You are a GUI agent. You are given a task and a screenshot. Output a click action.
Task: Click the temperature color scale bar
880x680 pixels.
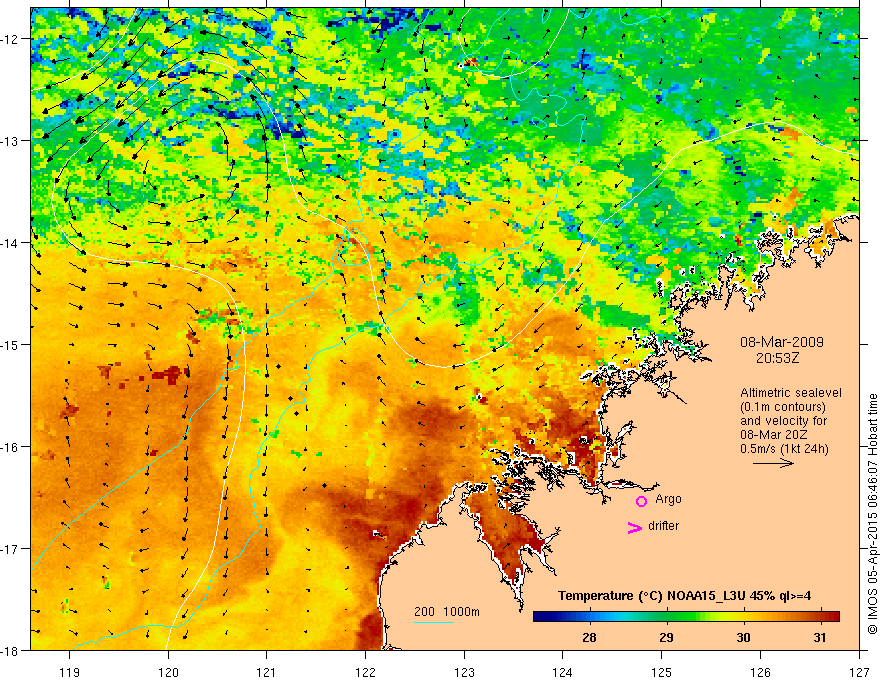pyautogui.click(x=686, y=616)
